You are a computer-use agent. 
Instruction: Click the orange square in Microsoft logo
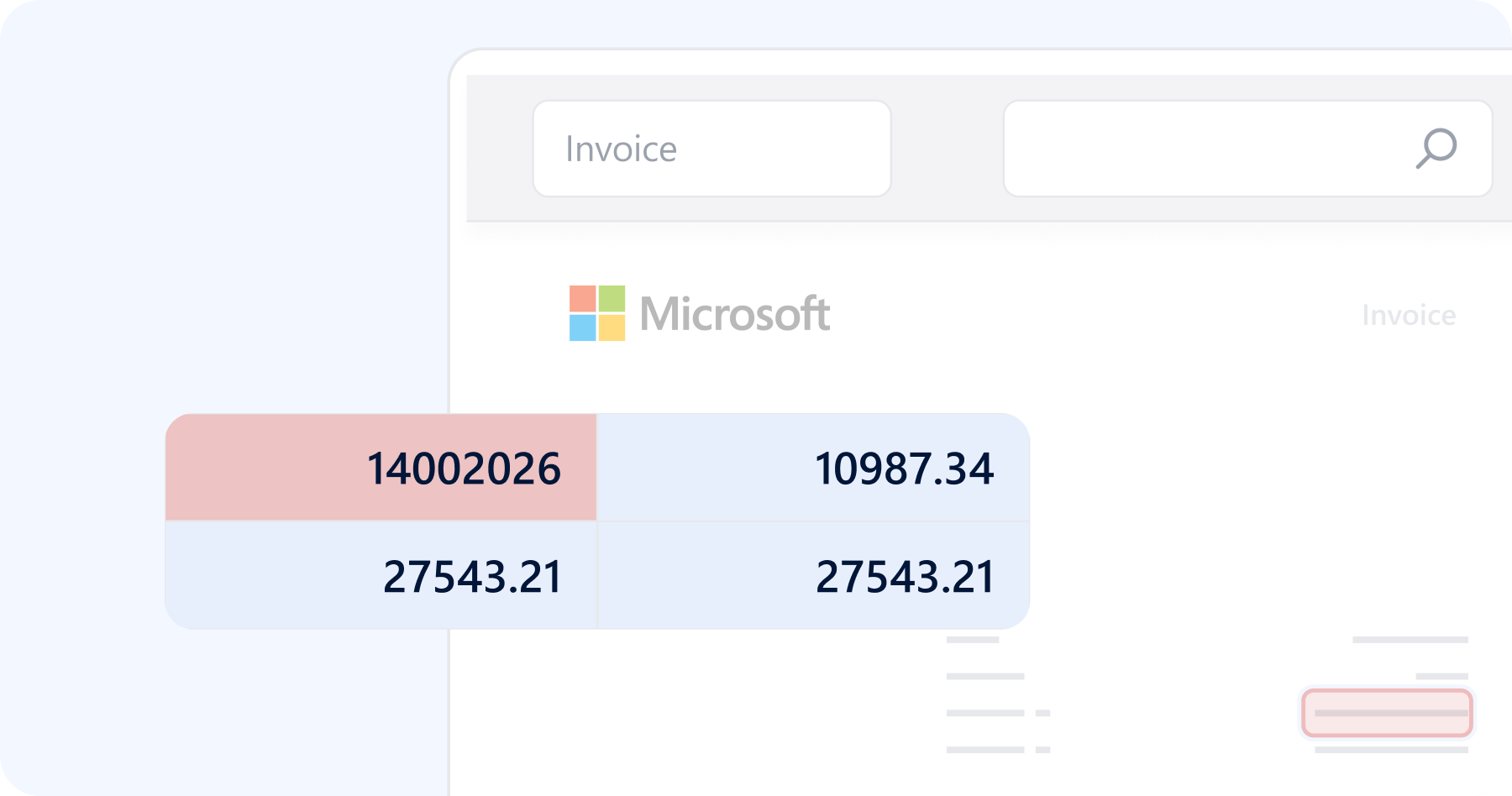point(582,299)
